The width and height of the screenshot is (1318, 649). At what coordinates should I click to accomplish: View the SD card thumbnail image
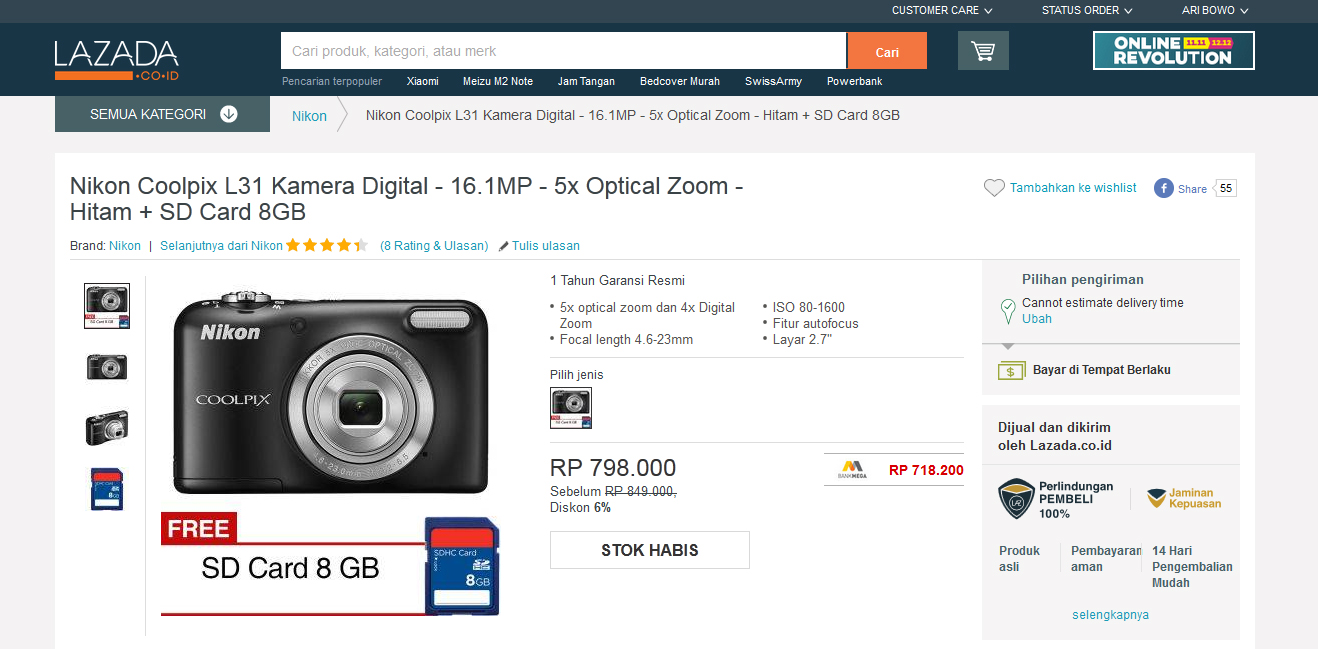[x=106, y=489]
